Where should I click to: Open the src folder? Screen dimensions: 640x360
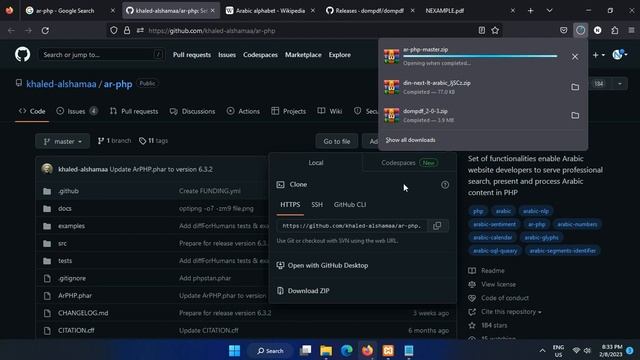point(62,243)
